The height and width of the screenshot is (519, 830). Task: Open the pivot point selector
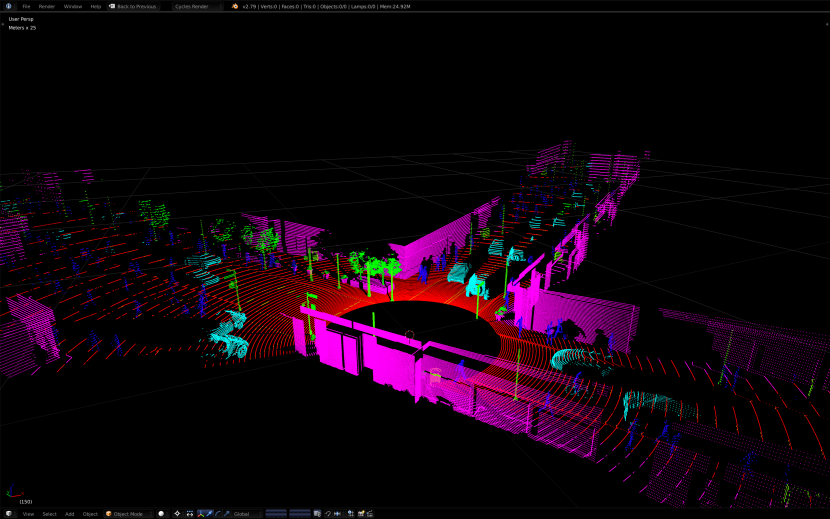(178, 514)
